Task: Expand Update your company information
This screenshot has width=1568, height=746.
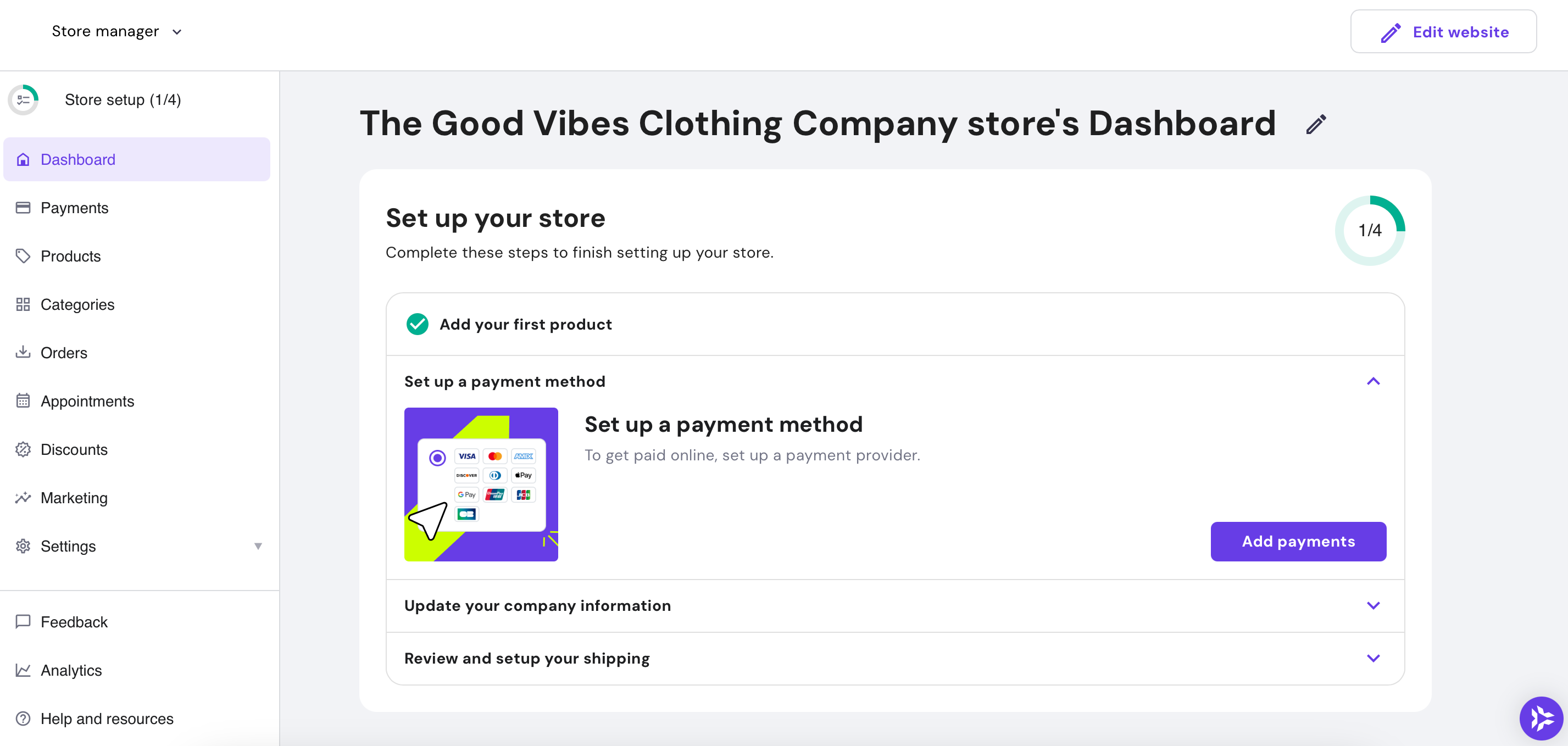Action: click(1373, 605)
